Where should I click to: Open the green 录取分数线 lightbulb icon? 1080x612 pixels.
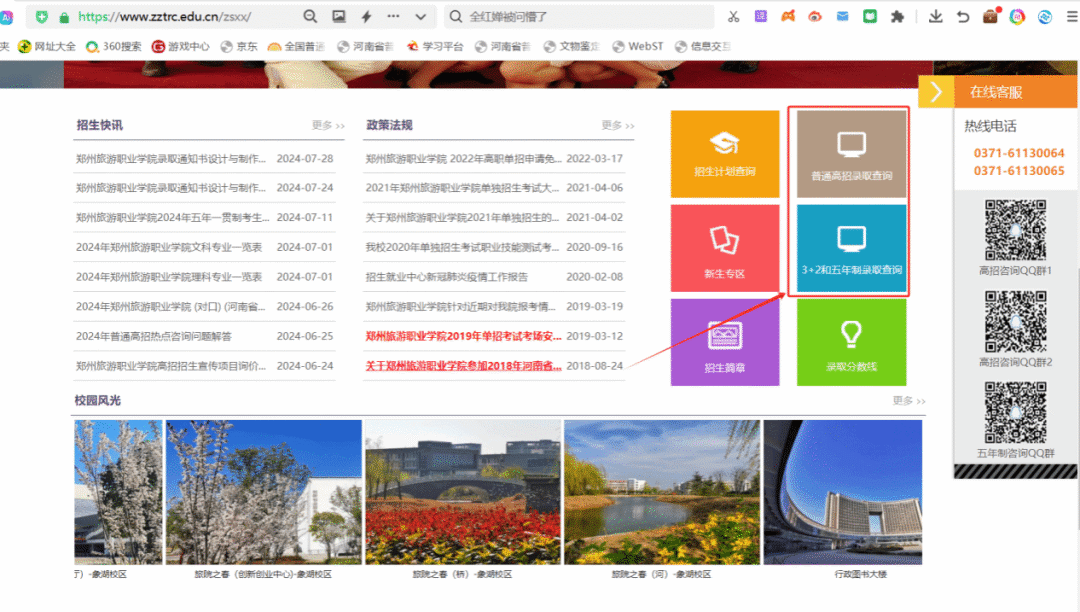pyautogui.click(x=850, y=341)
